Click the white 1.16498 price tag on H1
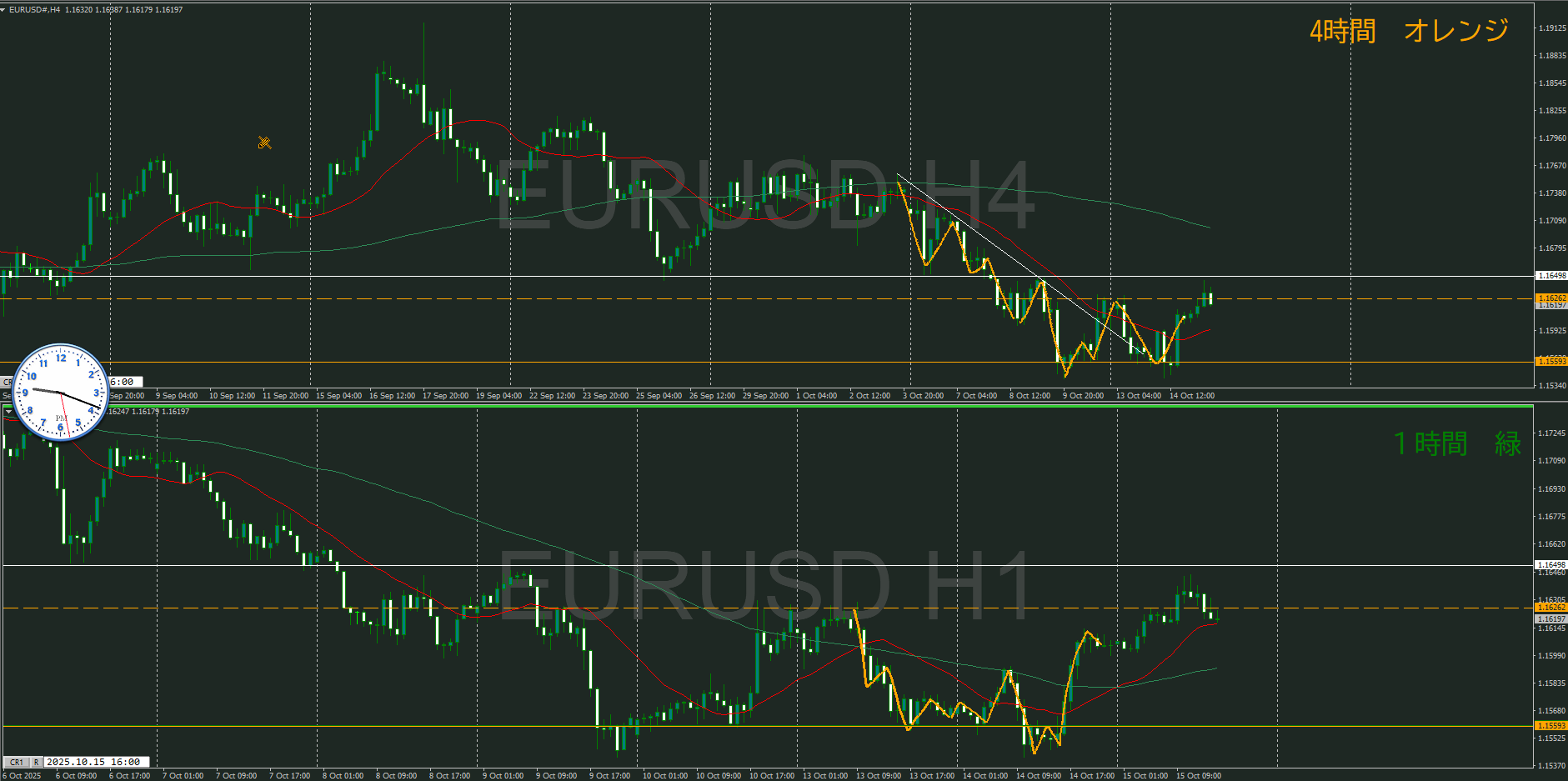 tap(1550, 565)
